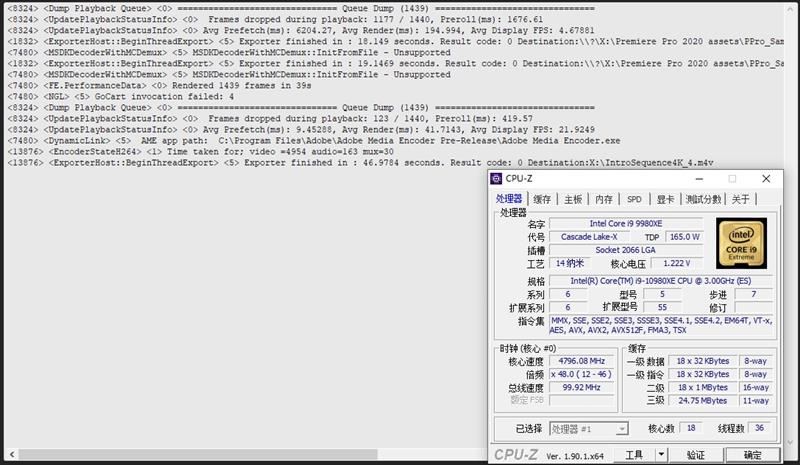Screen dimensions: 800x465
Task: Click the 验证 button
Action: point(695,455)
